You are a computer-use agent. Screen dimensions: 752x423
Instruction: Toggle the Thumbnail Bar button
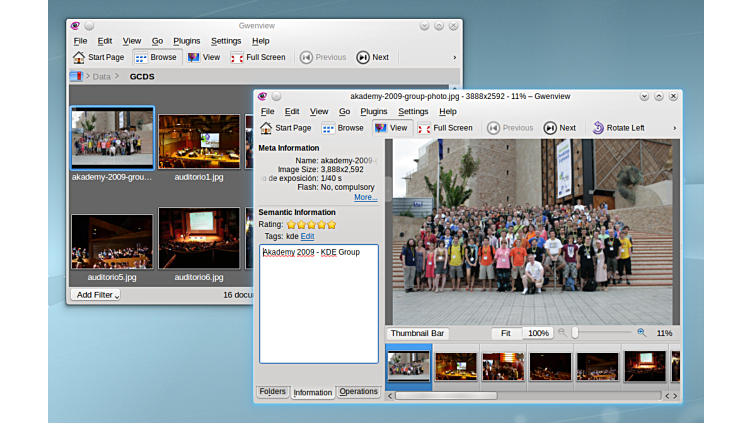click(x=417, y=333)
